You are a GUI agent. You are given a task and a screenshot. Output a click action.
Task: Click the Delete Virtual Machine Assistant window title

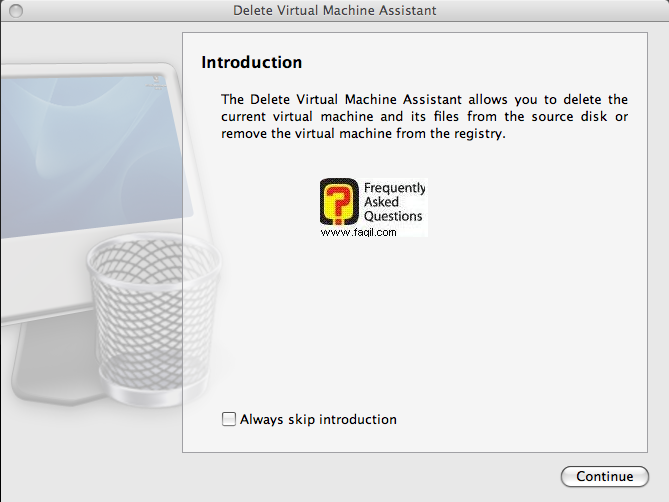(x=334, y=10)
